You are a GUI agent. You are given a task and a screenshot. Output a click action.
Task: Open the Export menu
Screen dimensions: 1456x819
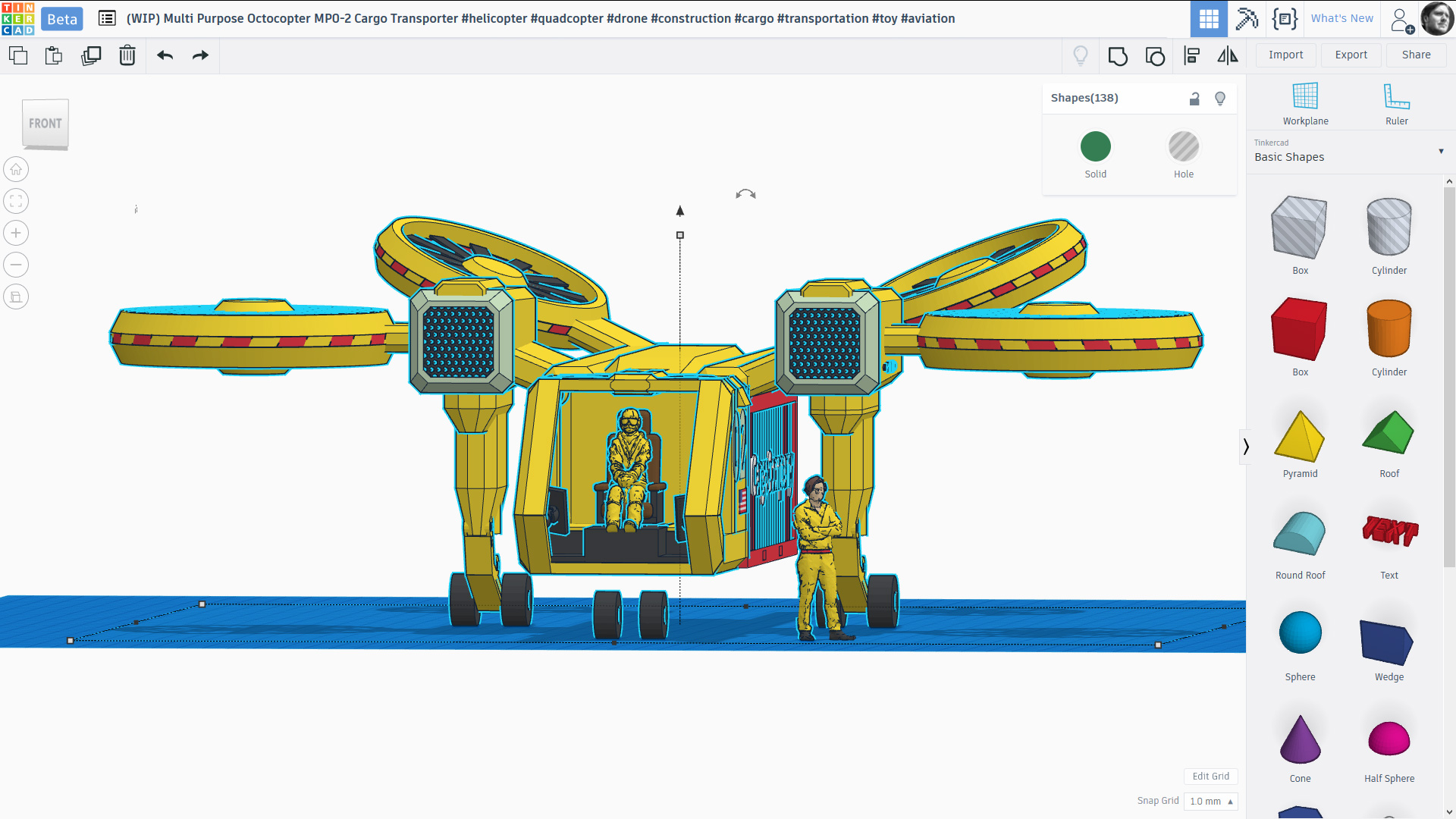[1351, 55]
